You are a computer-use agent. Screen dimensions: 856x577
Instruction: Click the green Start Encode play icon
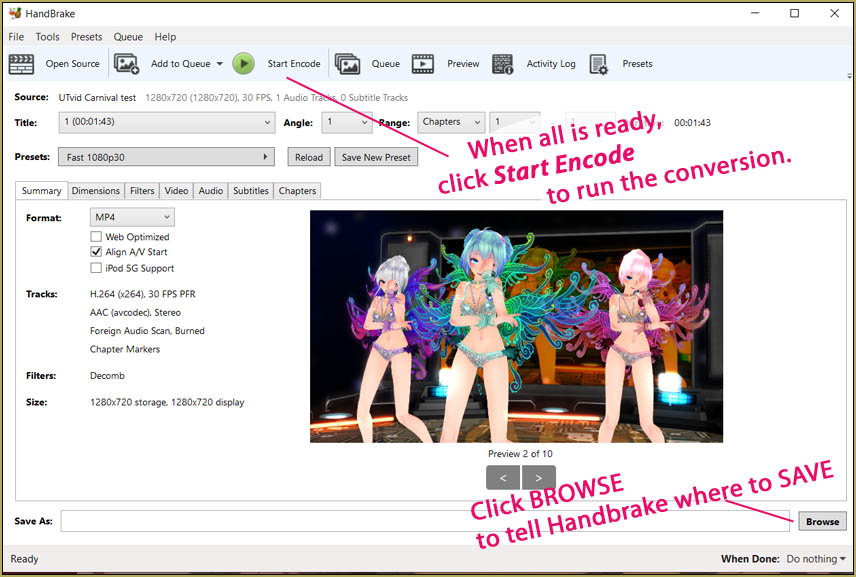243,64
